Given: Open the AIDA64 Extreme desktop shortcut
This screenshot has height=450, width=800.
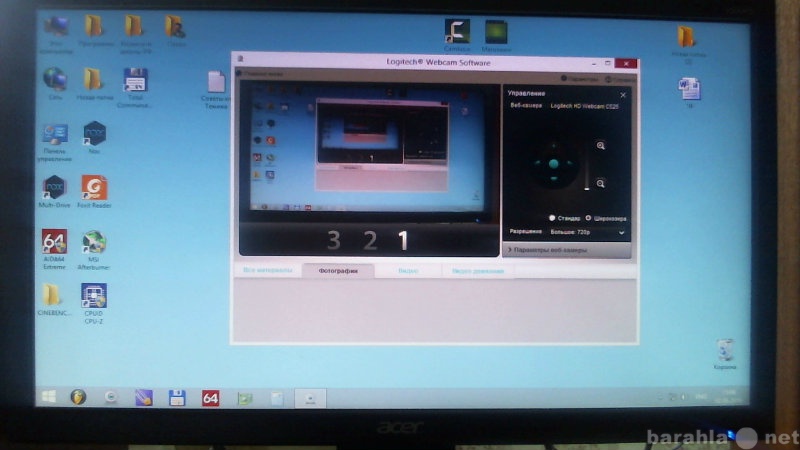Looking at the screenshot, I should click(54, 249).
